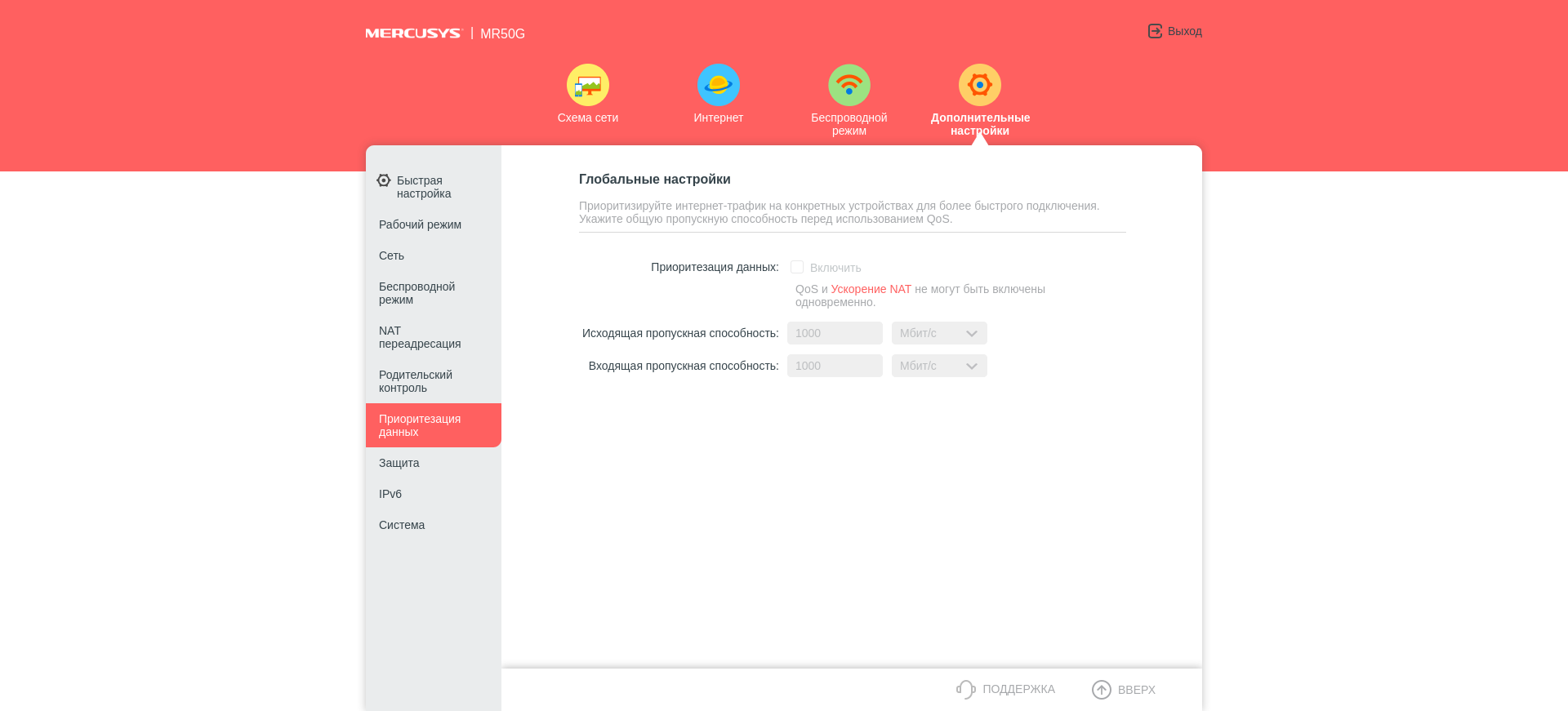Open the Сеть sidebar section
The height and width of the screenshot is (711, 1568).
[x=391, y=256]
